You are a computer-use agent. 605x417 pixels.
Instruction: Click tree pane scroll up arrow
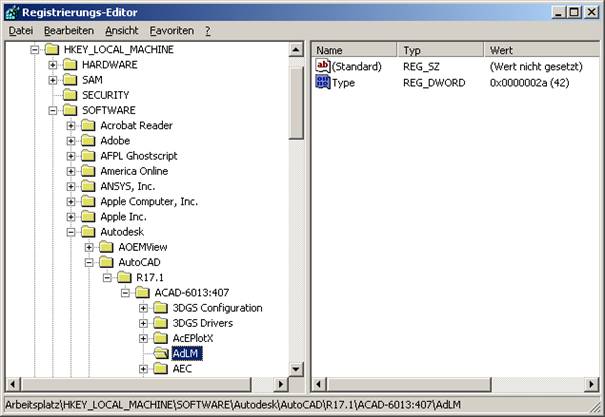[296, 50]
